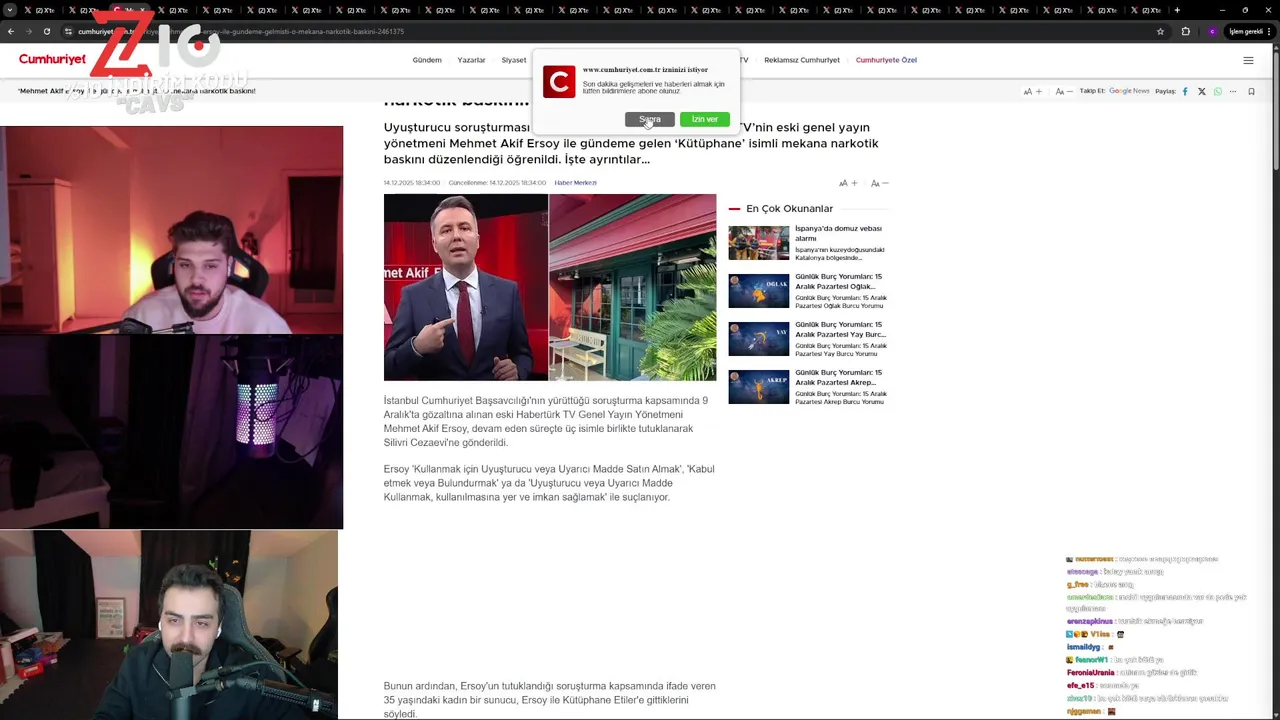Click the paragraph starting İstanbul Cumhuriyet Başsavcılığı'nın

click(547, 422)
